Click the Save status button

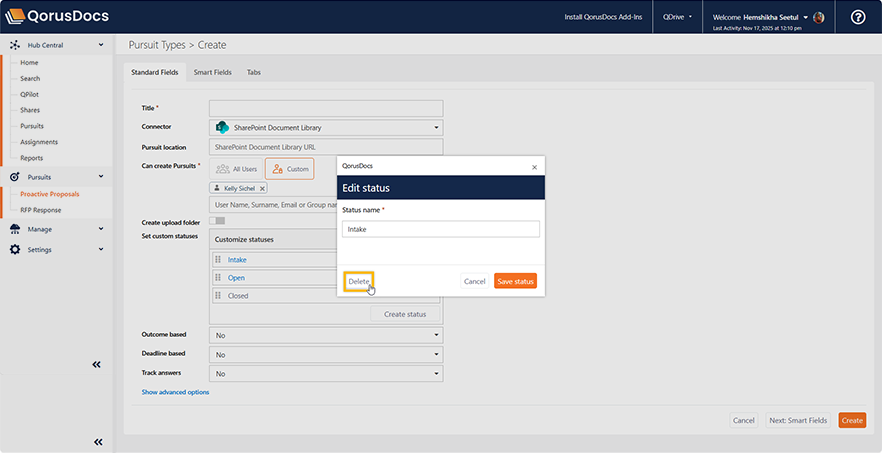pyautogui.click(x=516, y=282)
